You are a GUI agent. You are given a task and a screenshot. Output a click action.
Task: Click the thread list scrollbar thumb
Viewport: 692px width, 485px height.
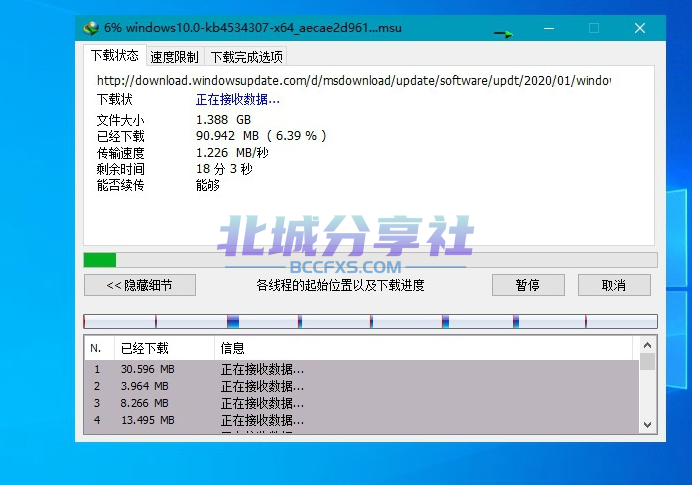(x=648, y=362)
